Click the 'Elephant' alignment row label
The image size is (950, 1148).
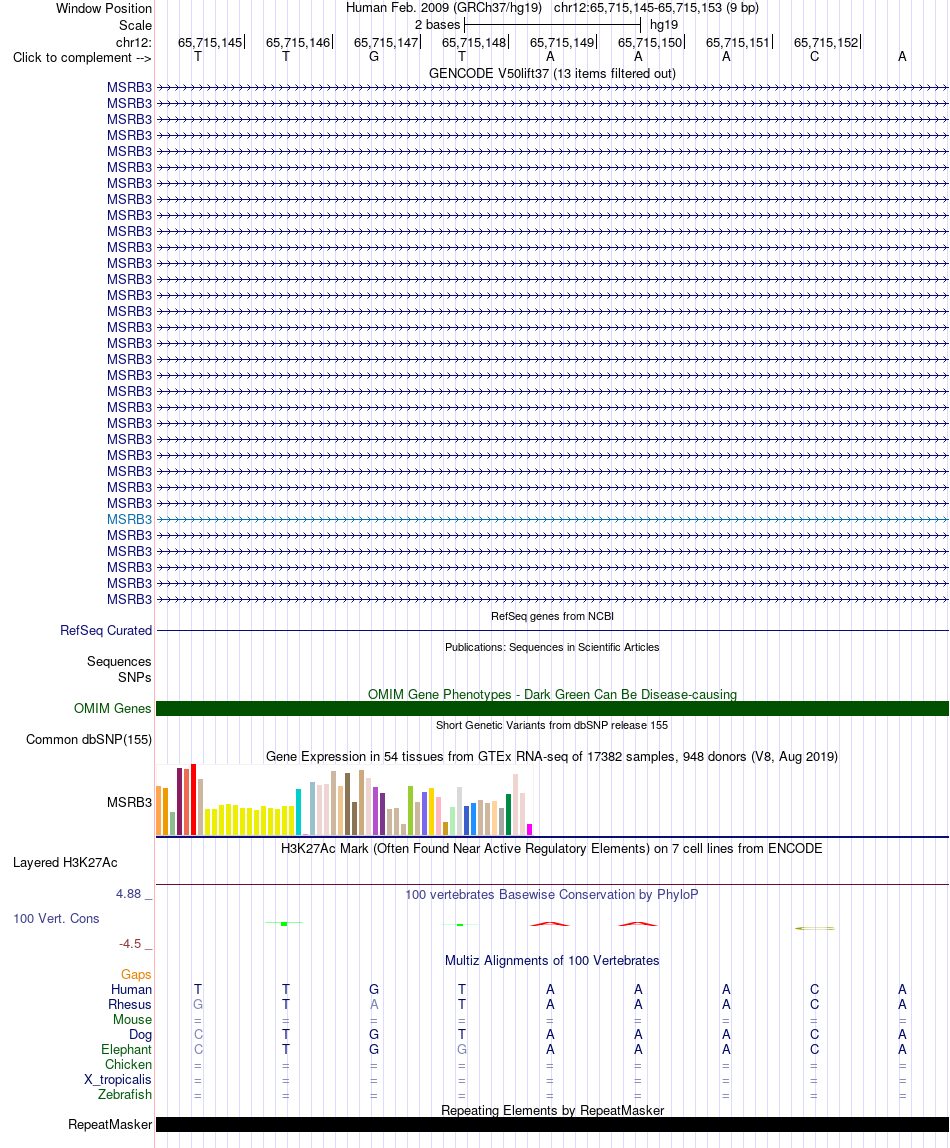tap(127, 1049)
